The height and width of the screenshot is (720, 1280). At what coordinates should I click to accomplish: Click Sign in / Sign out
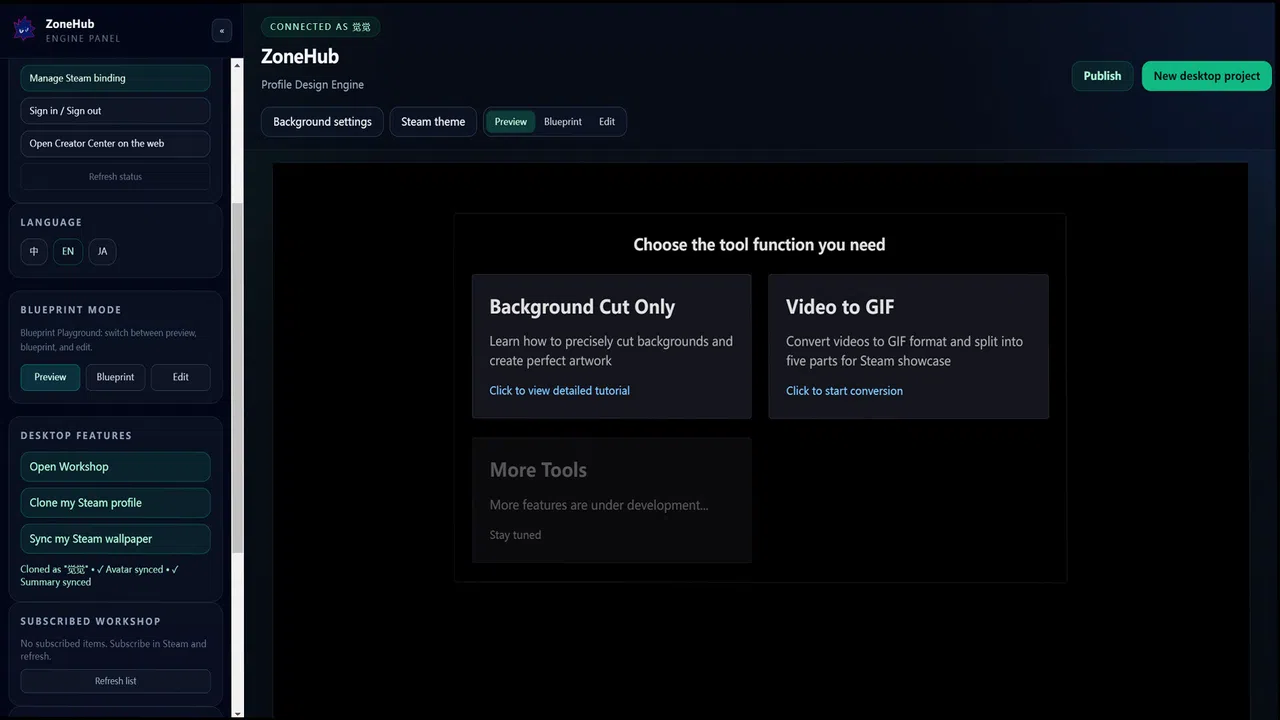(x=115, y=111)
